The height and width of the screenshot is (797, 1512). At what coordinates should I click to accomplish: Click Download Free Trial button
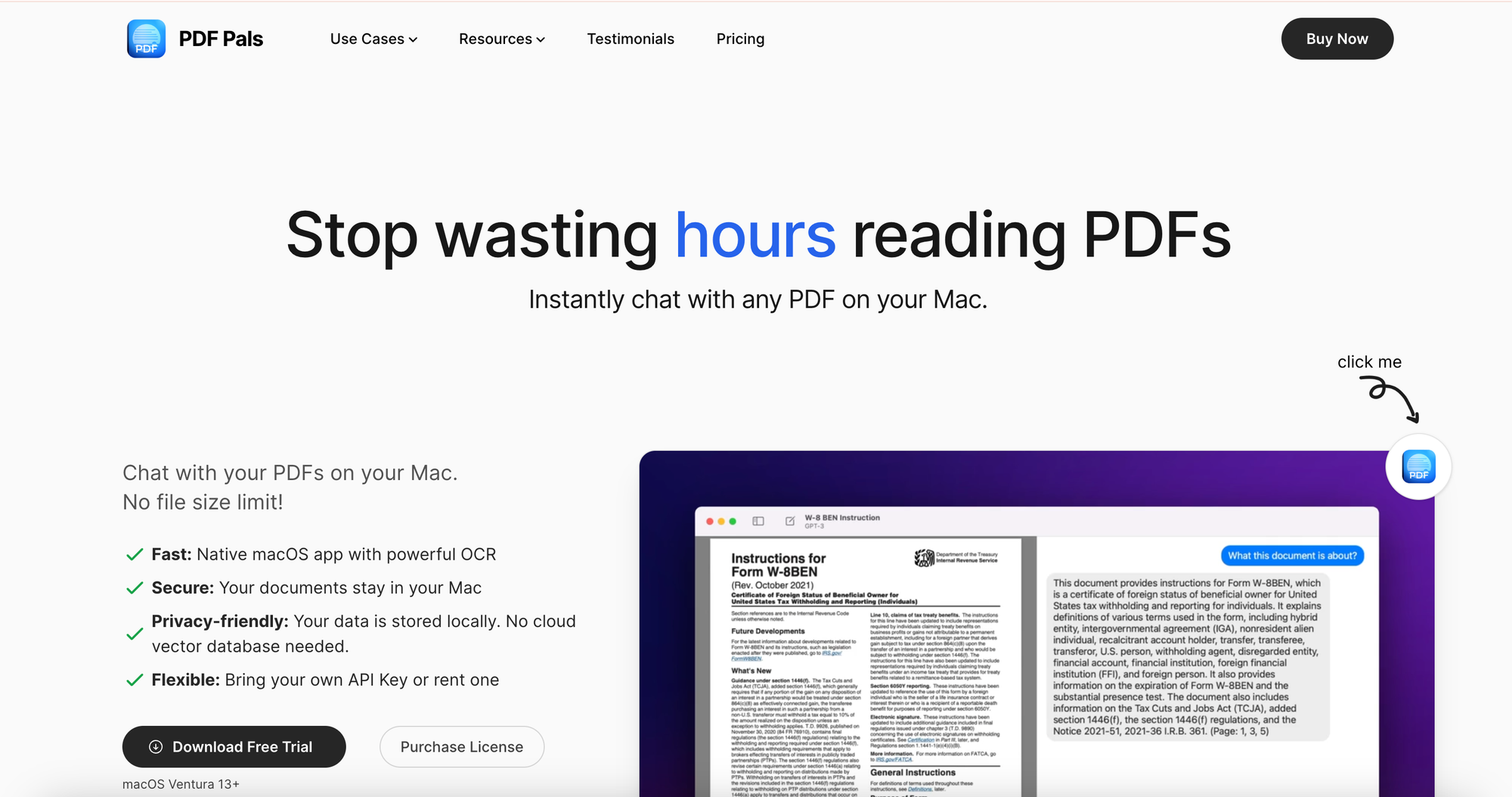[234, 746]
